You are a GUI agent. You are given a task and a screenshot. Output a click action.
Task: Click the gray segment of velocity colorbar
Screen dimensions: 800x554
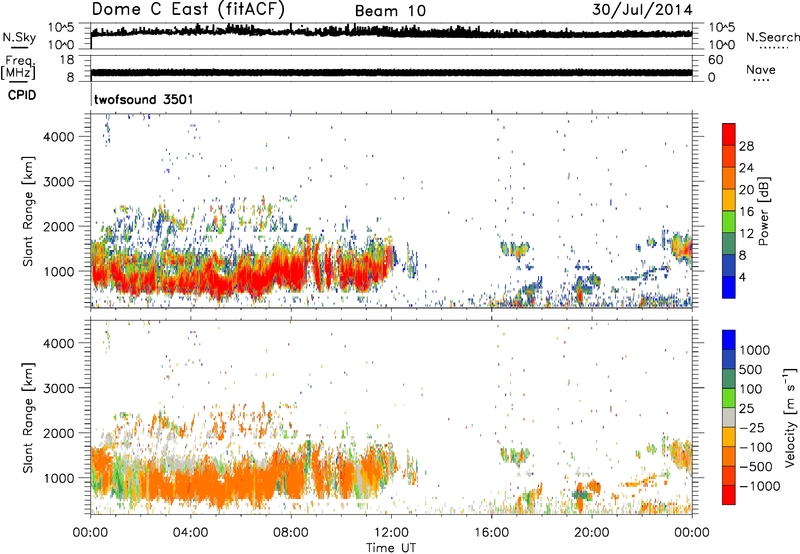click(729, 417)
